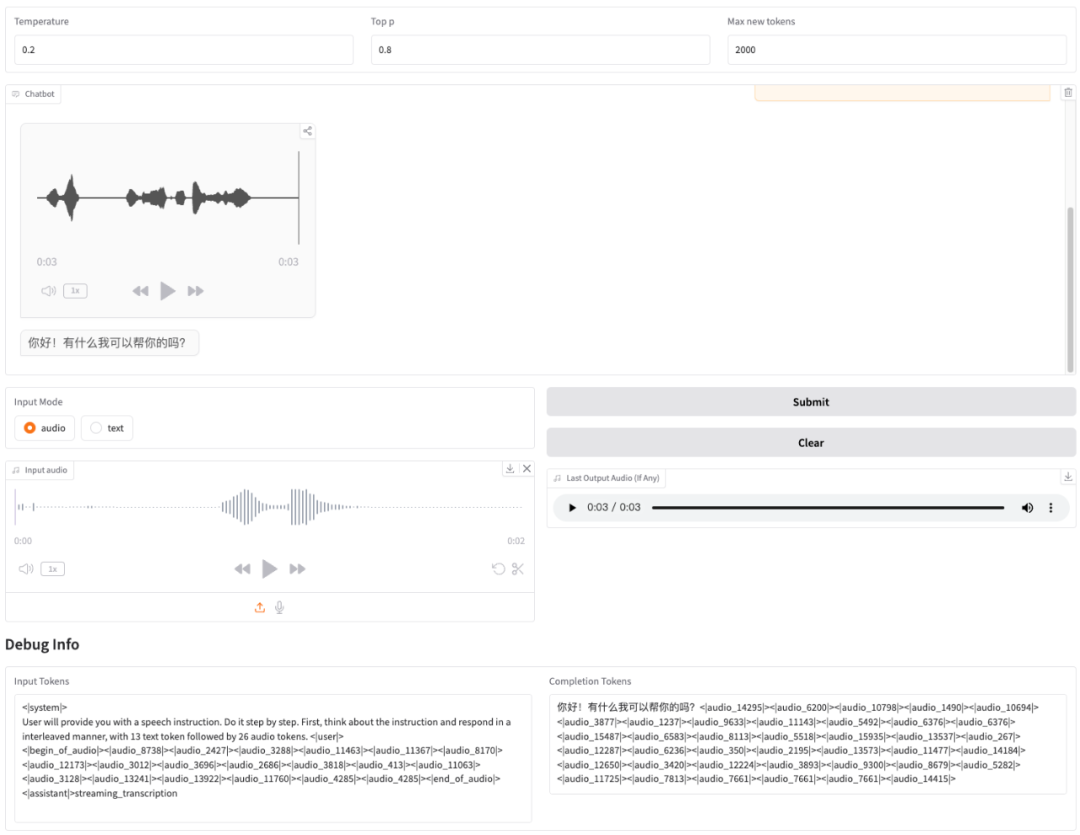Download the input audio file
The image size is (1080, 835).
[510, 468]
